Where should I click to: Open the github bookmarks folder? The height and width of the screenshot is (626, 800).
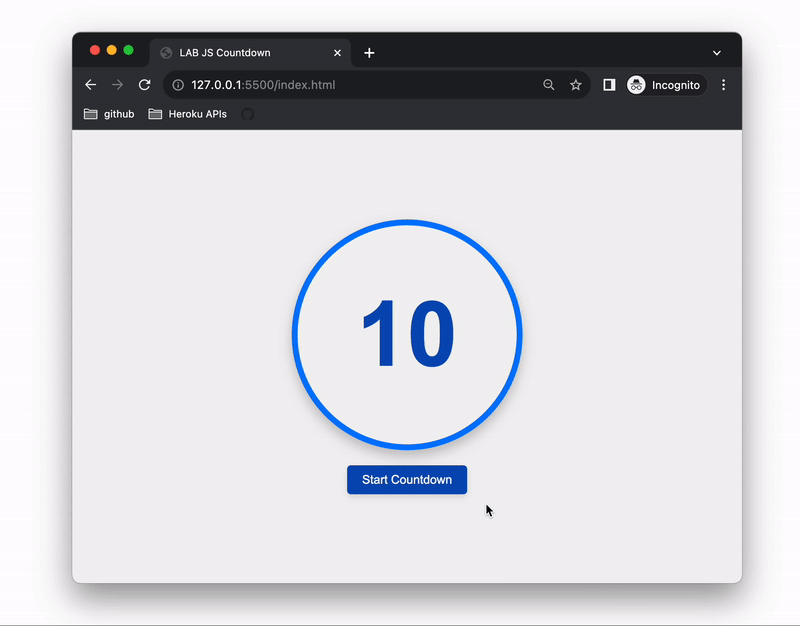(x=109, y=114)
